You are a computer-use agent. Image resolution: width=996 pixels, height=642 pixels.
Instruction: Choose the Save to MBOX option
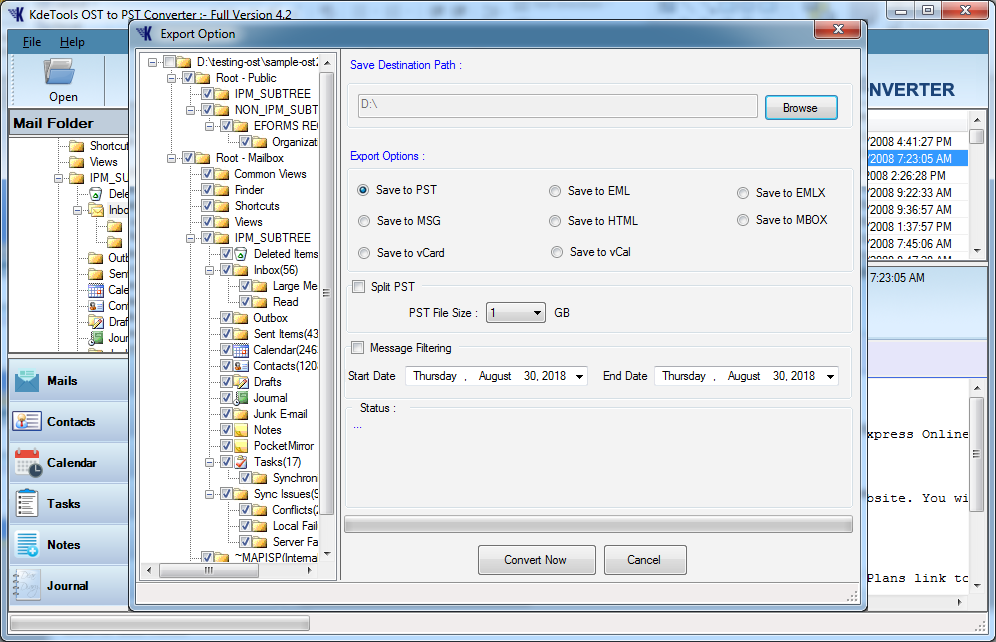point(743,220)
